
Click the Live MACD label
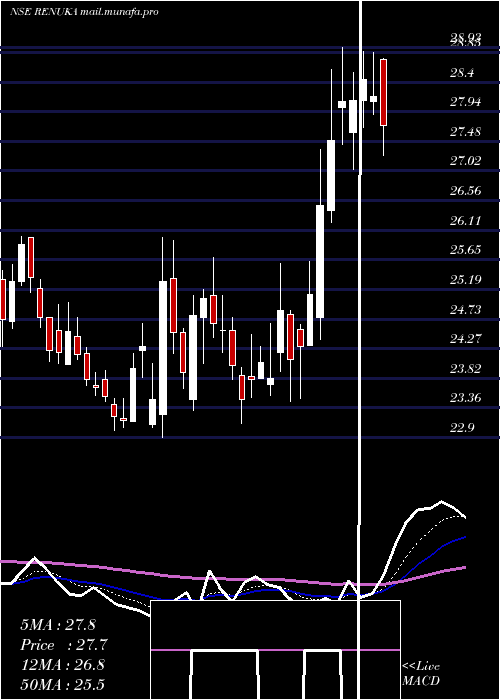click(x=421, y=673)
